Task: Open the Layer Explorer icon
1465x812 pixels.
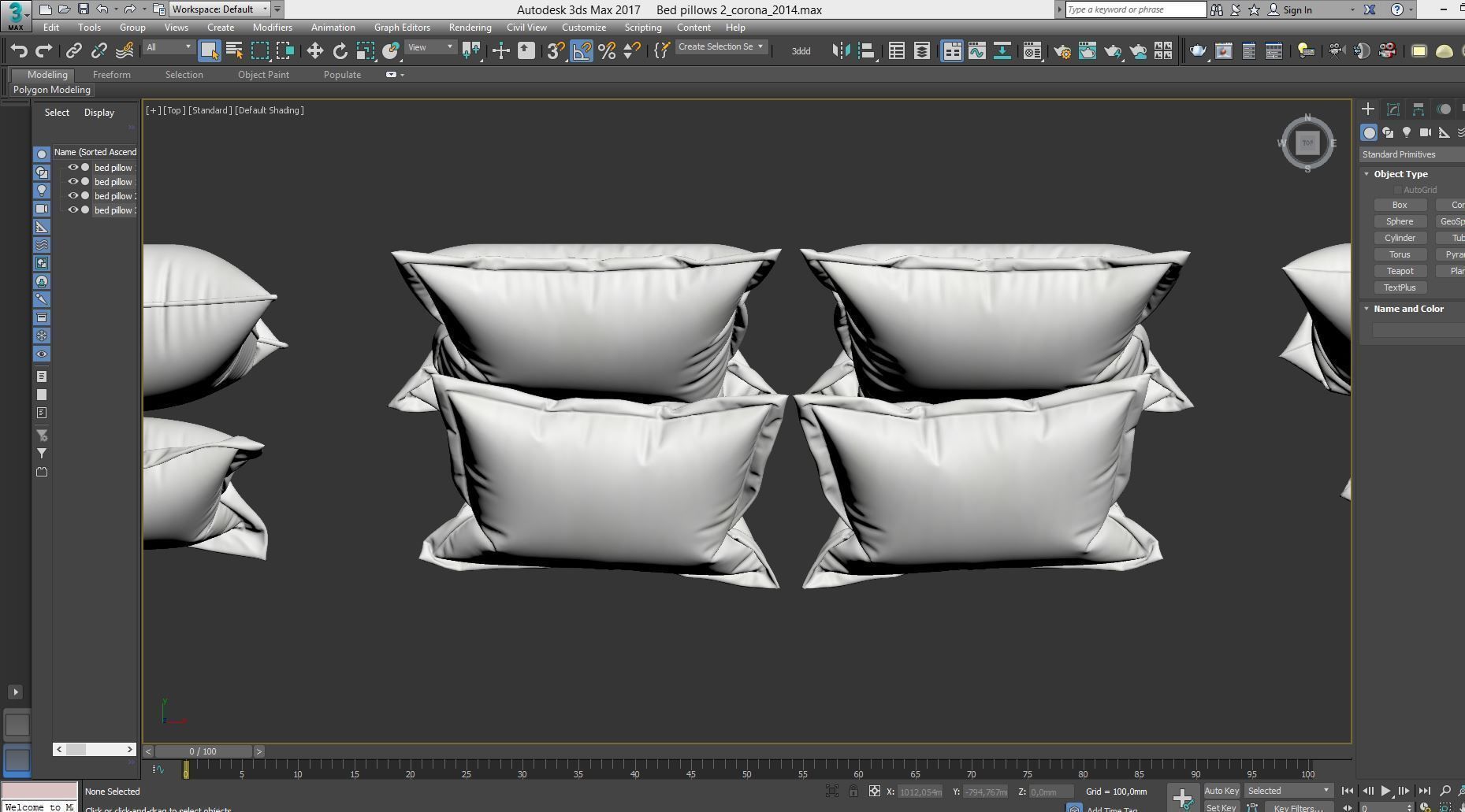Action: 921,51
